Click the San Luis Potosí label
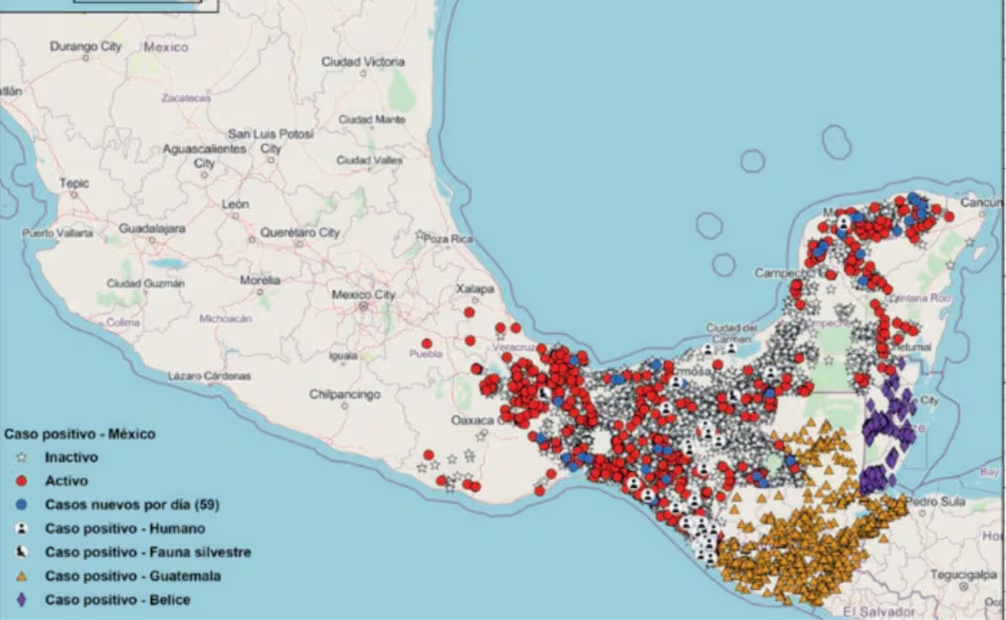Viewport: 1006px width, 620px height. click(270, 134)
